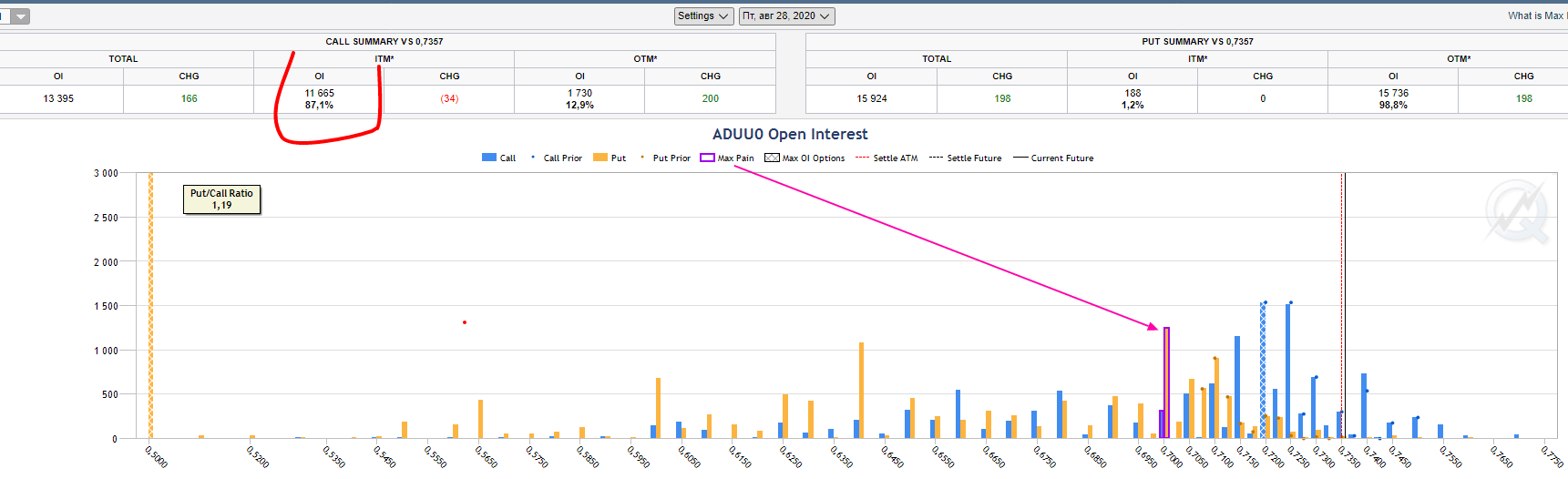Viewport: 1568px width, 479px height.
Task: Select the PUT SUMMARY VS 0,7357 header
Action: 1197,41
